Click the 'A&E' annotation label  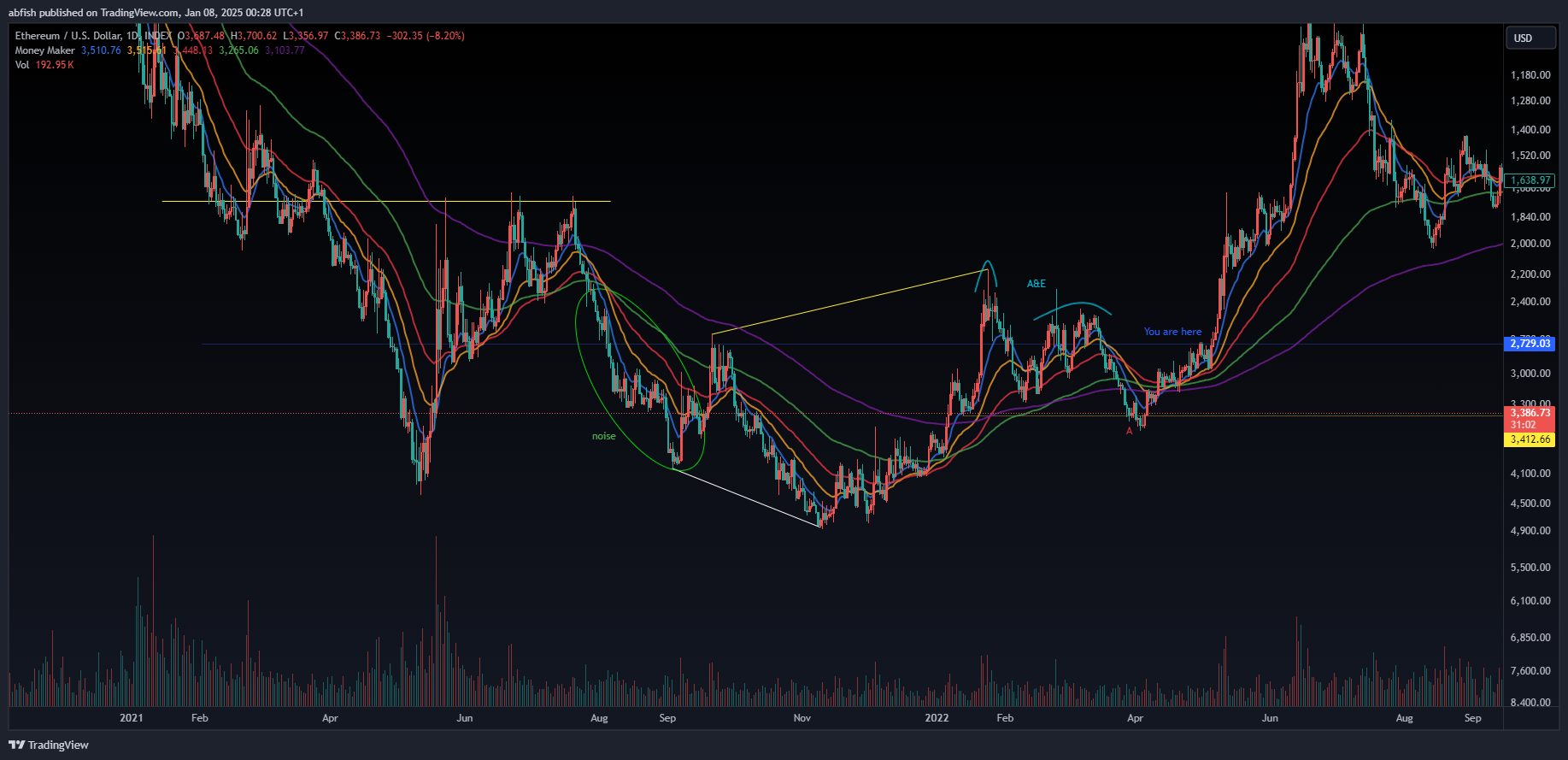point(1036,284)
